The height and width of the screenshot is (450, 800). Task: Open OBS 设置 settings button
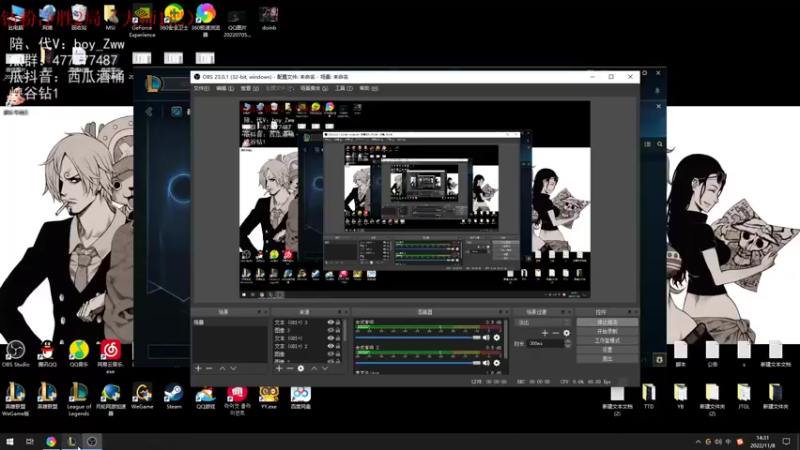607,349
